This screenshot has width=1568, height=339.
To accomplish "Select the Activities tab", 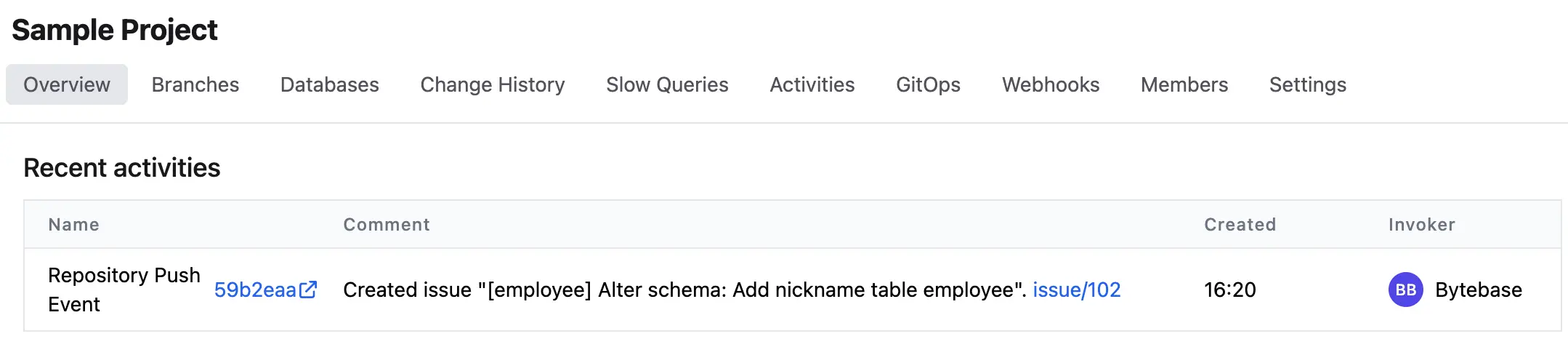I will 812,84.
